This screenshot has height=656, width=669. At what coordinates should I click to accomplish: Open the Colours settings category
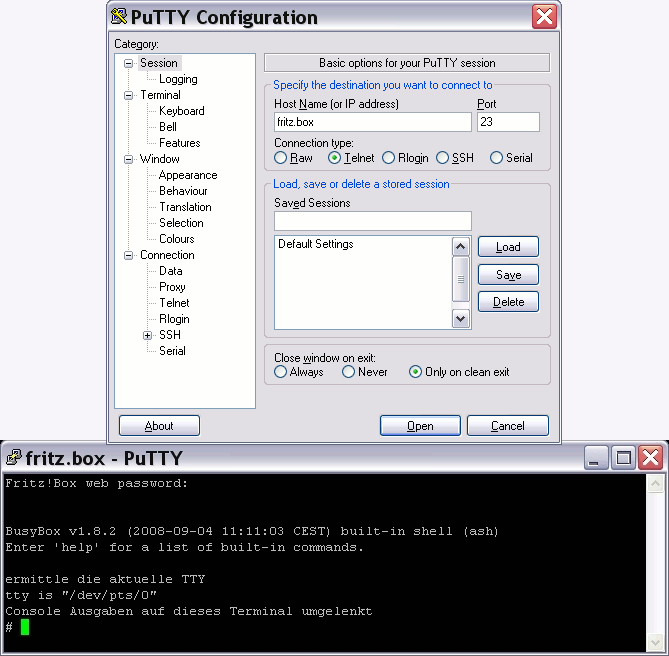click(177, 239)
